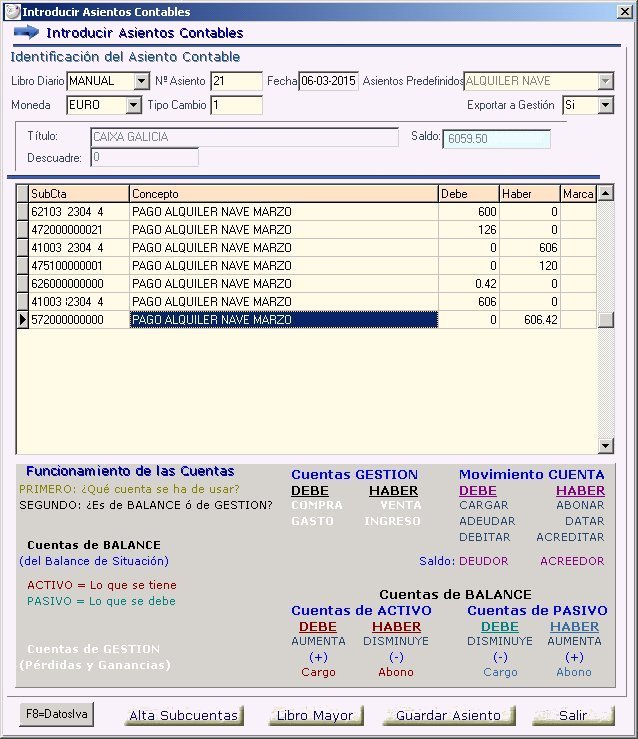Click the Título field showing CAIXA GALICIA
The height and width of the screenshot is (739, 638).
pyautogui.click(x=244, y=137)
